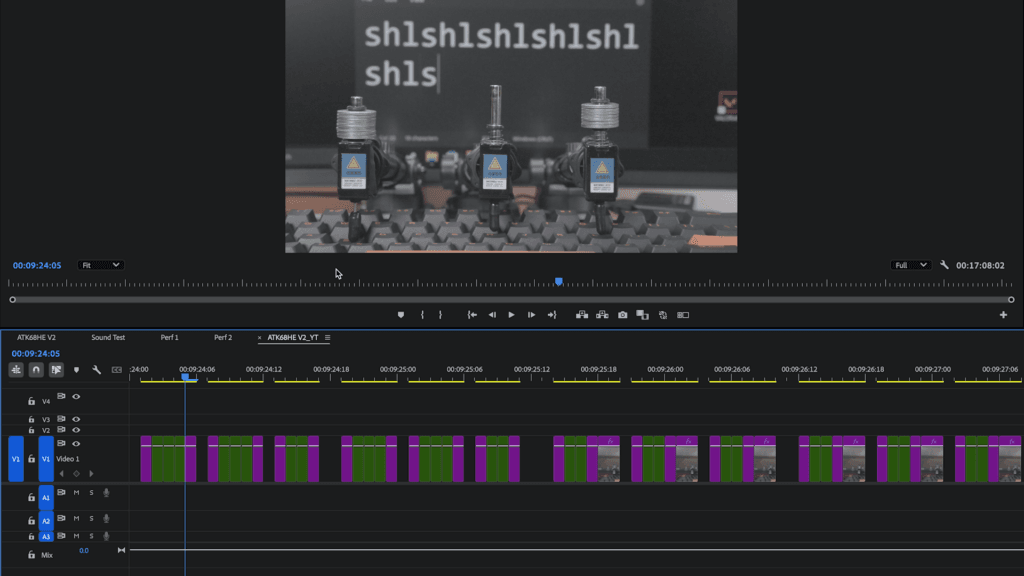Toggle sync lock on audio track A2

(61, 519)
